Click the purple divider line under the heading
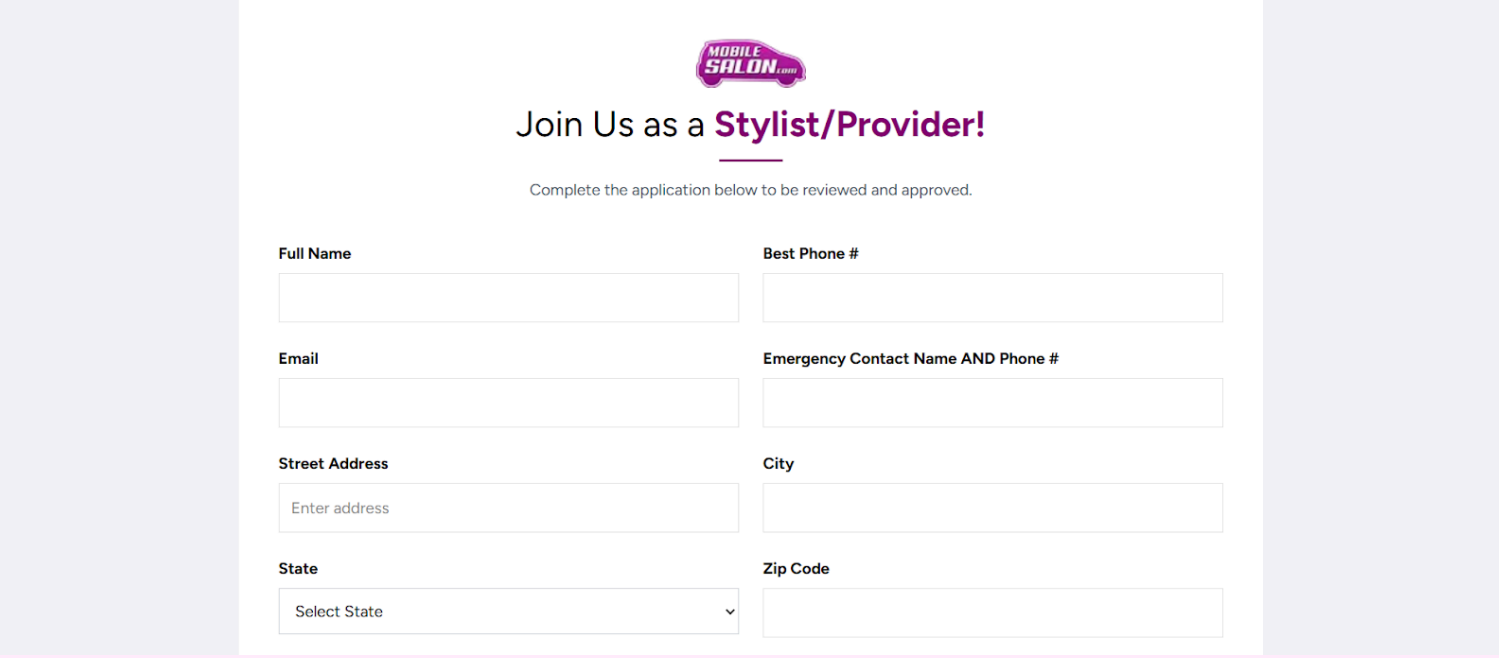The image size is (1499, 658). pyautogui.click(x=750, y=160)
